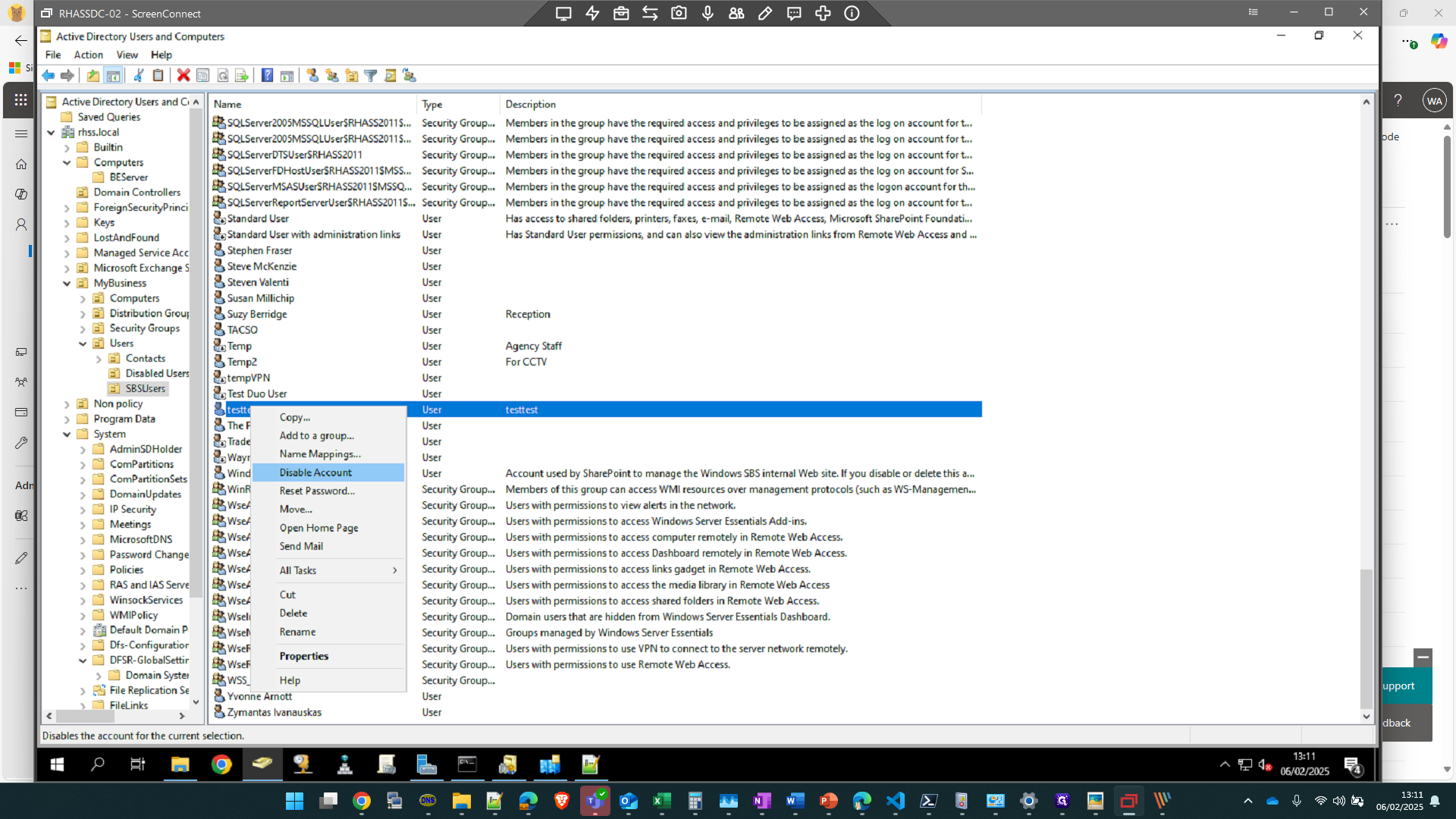Open the Action menu

pyautogui.click(x=88, y=55)
